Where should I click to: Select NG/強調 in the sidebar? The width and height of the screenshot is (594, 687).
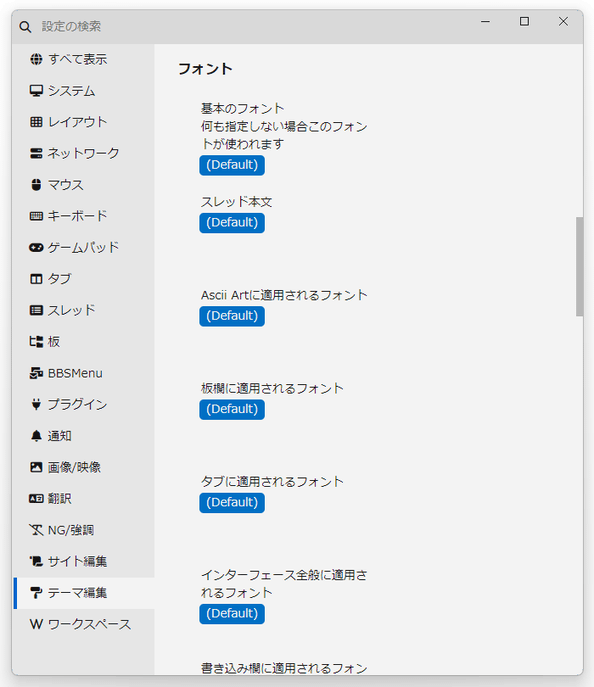coord(84,530)
